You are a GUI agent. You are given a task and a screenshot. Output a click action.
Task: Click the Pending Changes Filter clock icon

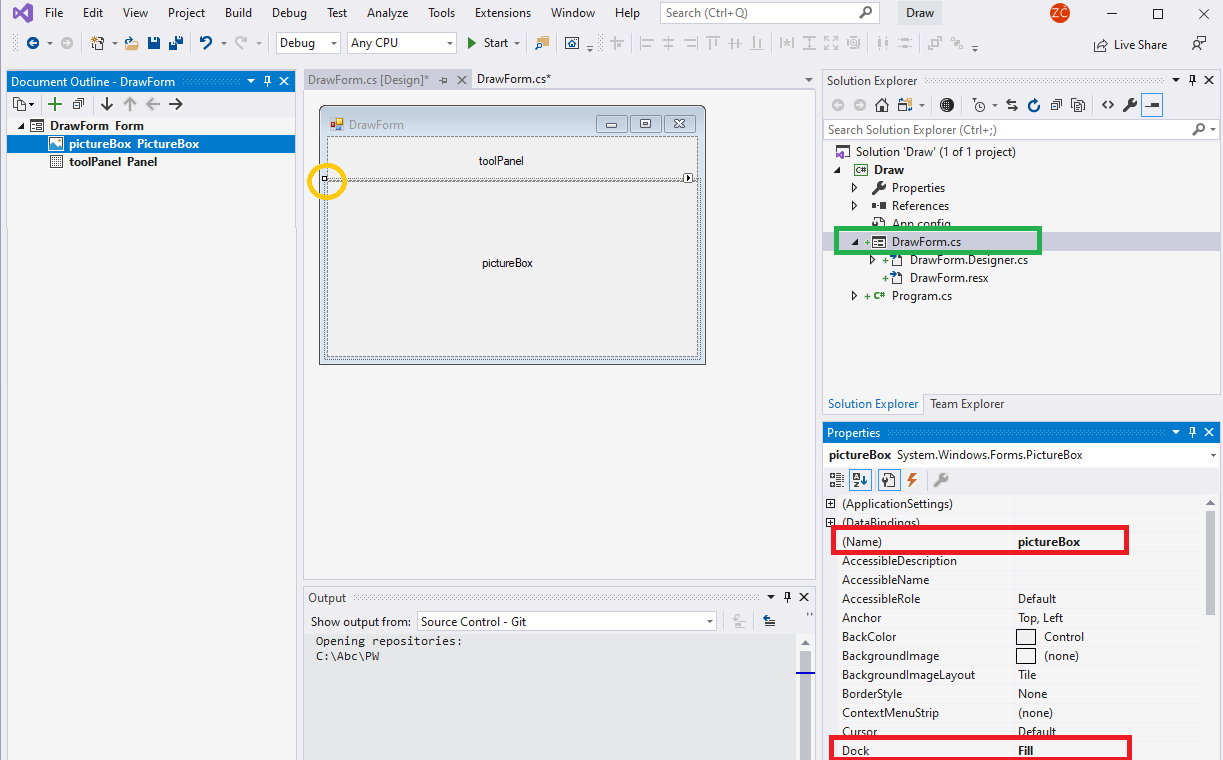tap(981, 105)
